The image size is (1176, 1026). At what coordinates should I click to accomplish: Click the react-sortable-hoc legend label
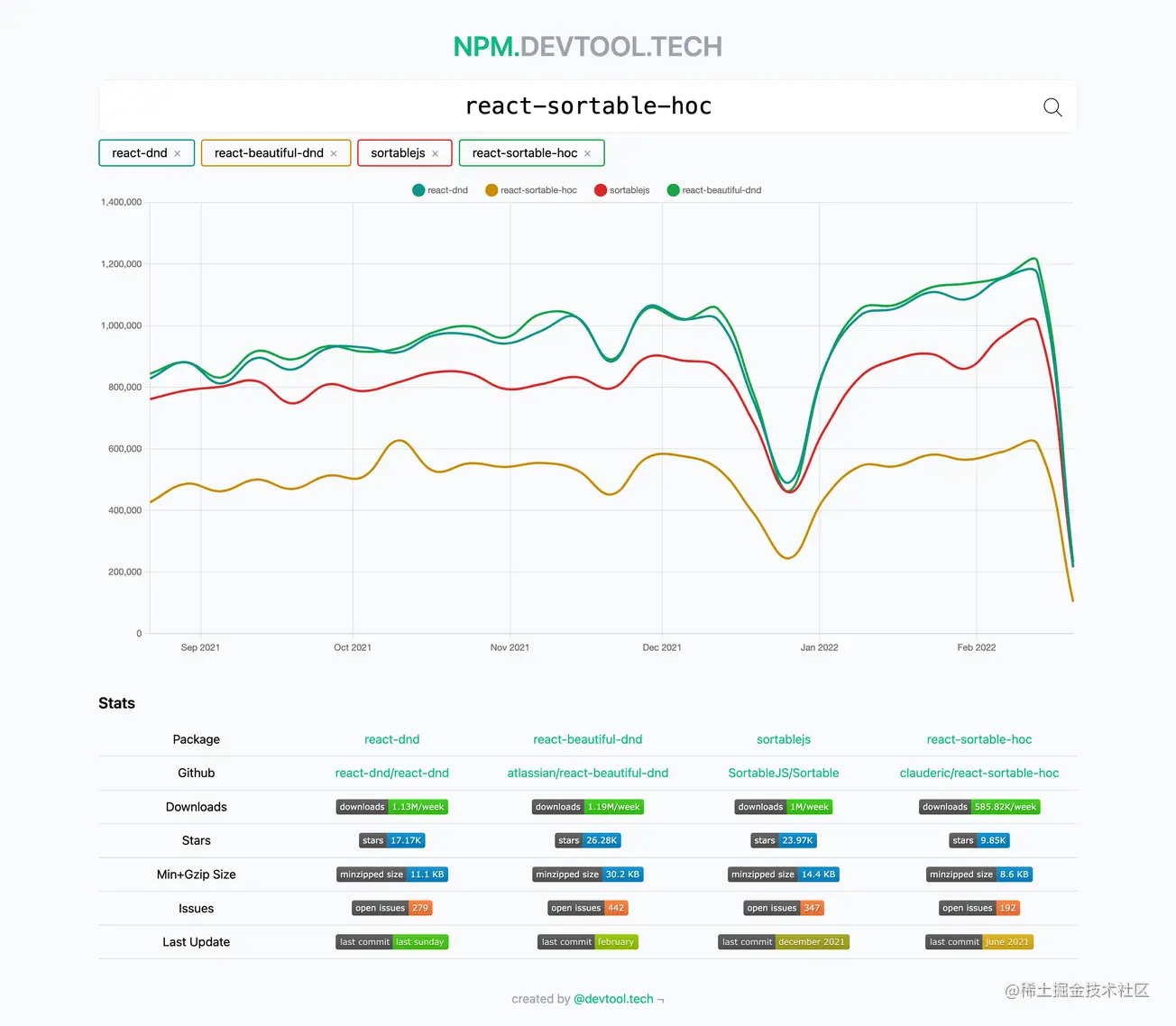(539, 190)
